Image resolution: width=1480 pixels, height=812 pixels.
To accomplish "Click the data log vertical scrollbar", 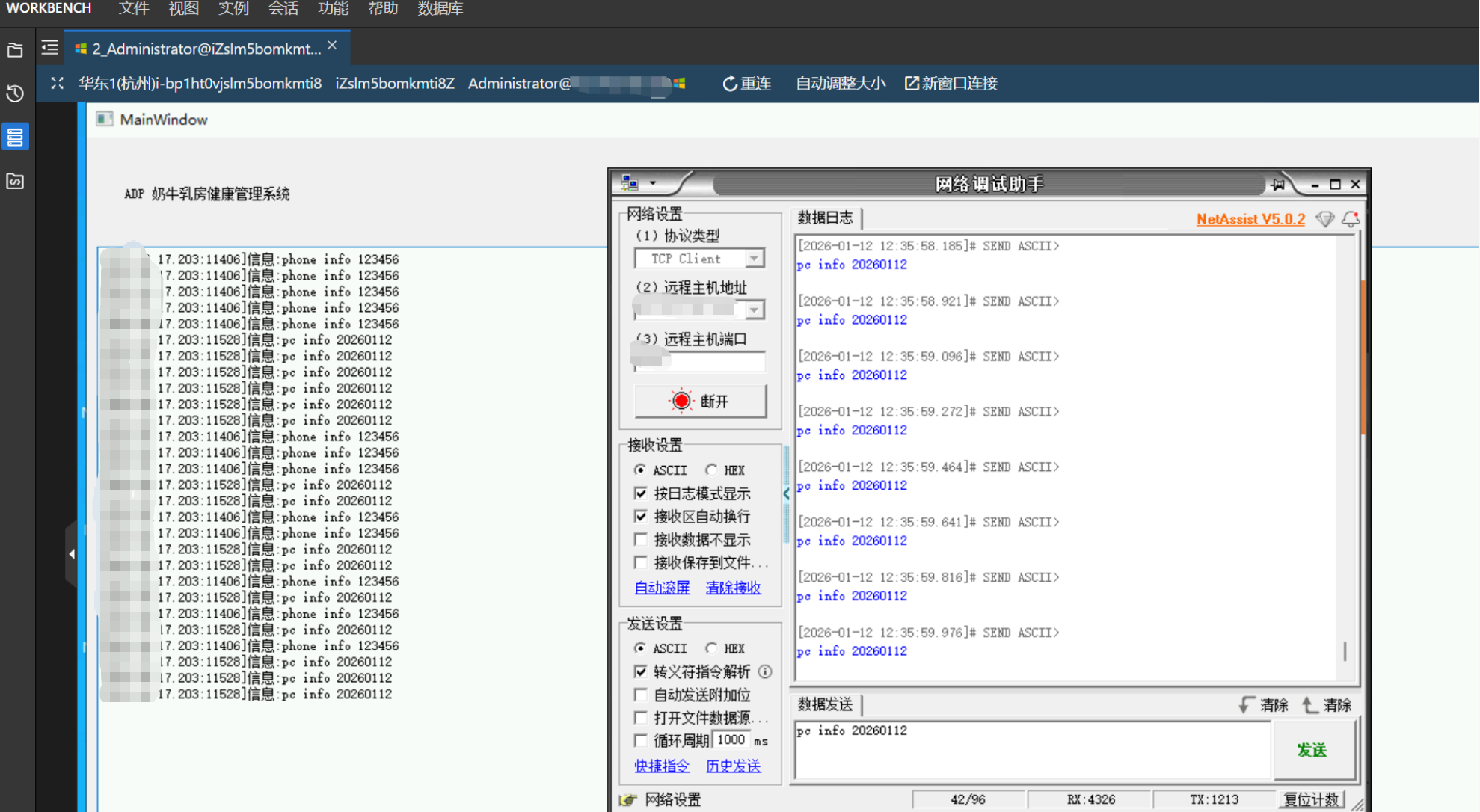I will click(1363, 359).
